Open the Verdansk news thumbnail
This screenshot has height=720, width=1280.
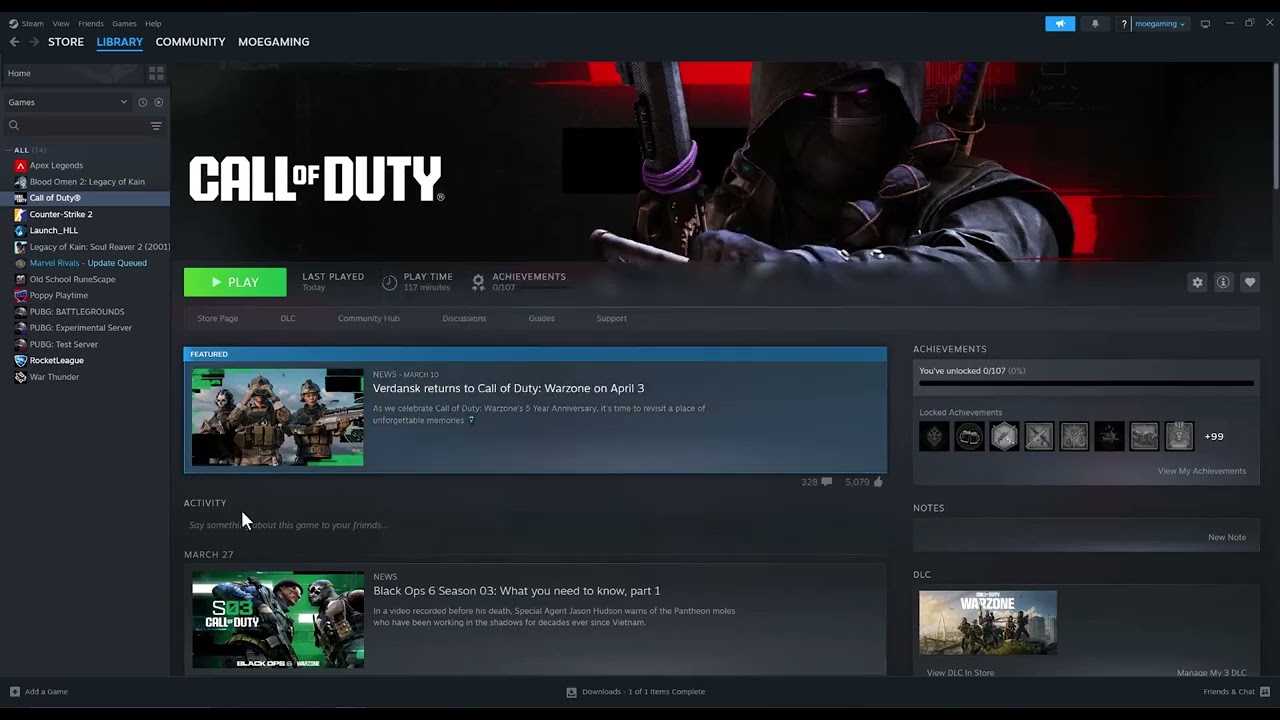(x=278, y=417)
